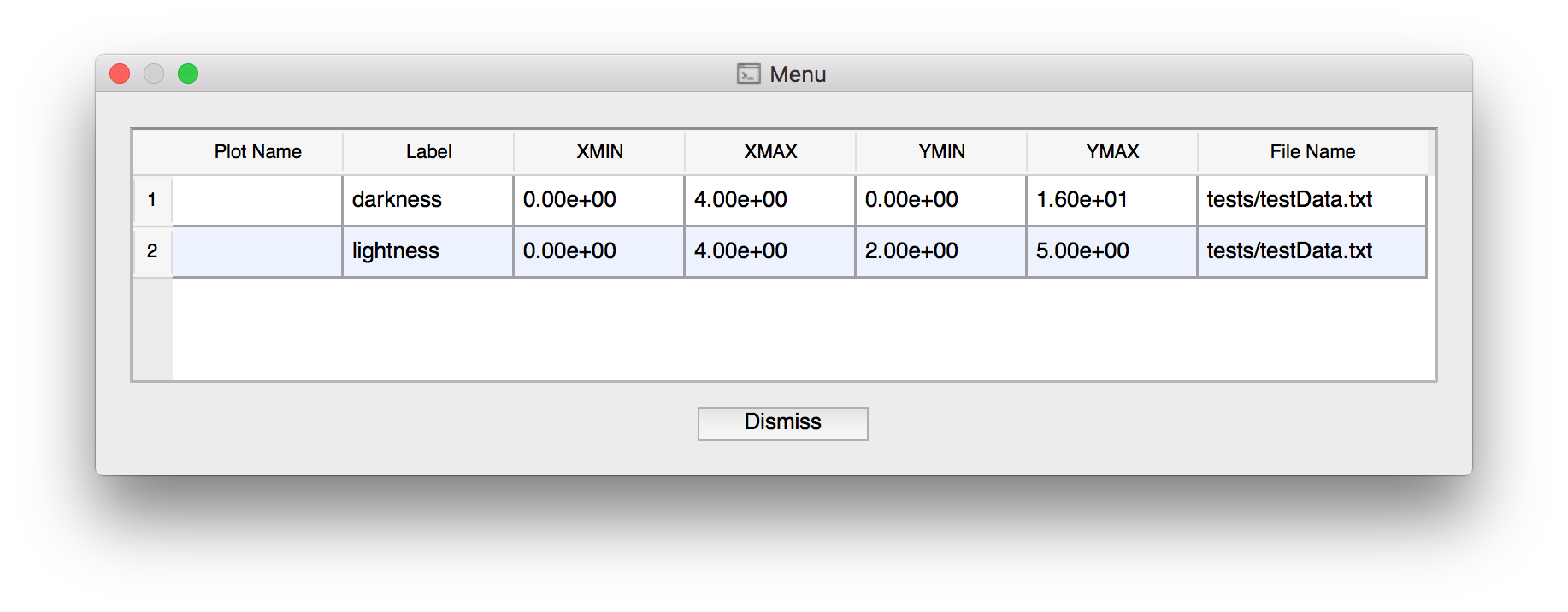Image resolution: width=1568 pixels, height=612 pixels.
Task: Click the lightness label cell
Action: (427, 251)
